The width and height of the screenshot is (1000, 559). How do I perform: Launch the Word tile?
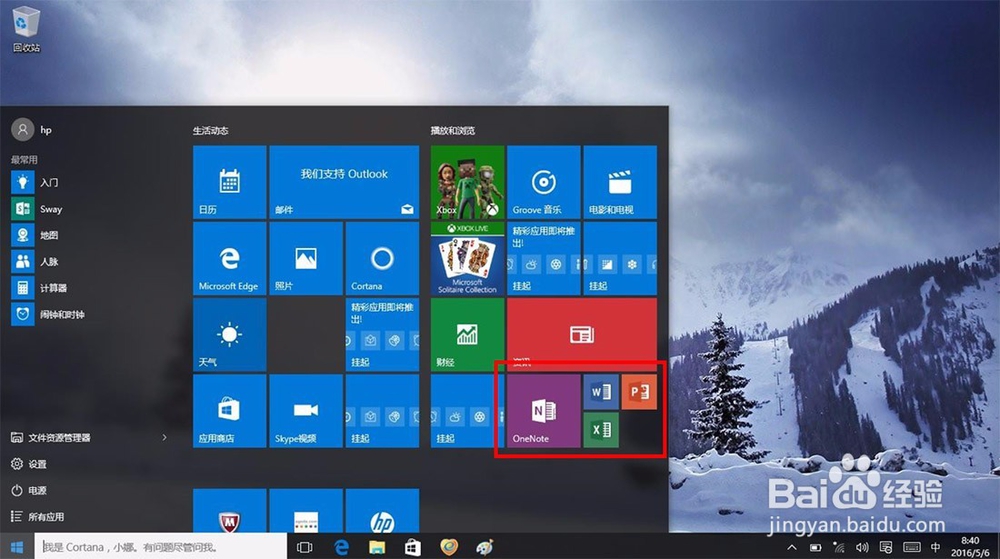point(601,392)
